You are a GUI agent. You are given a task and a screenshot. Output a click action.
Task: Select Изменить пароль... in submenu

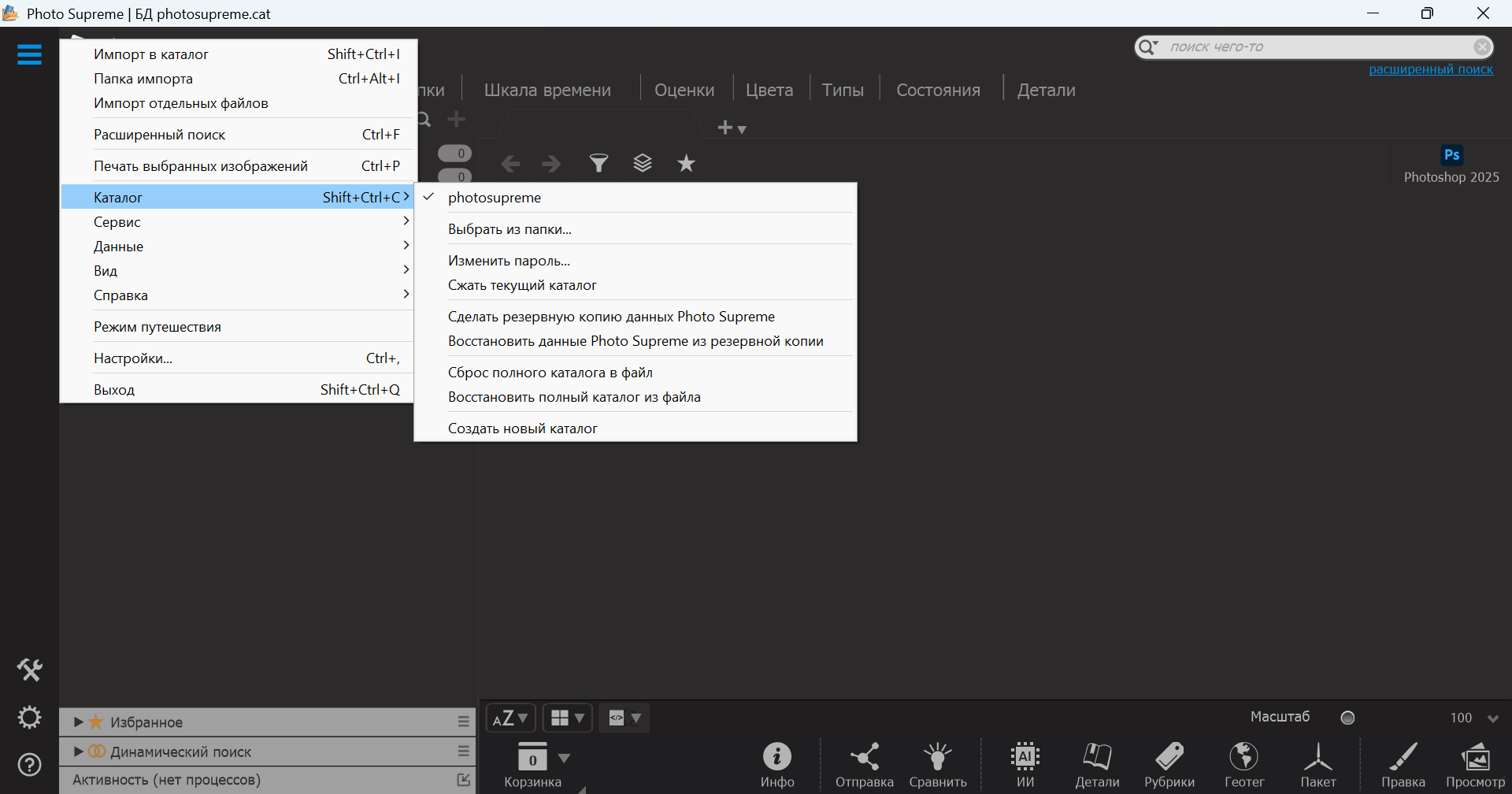pos(636,261)
